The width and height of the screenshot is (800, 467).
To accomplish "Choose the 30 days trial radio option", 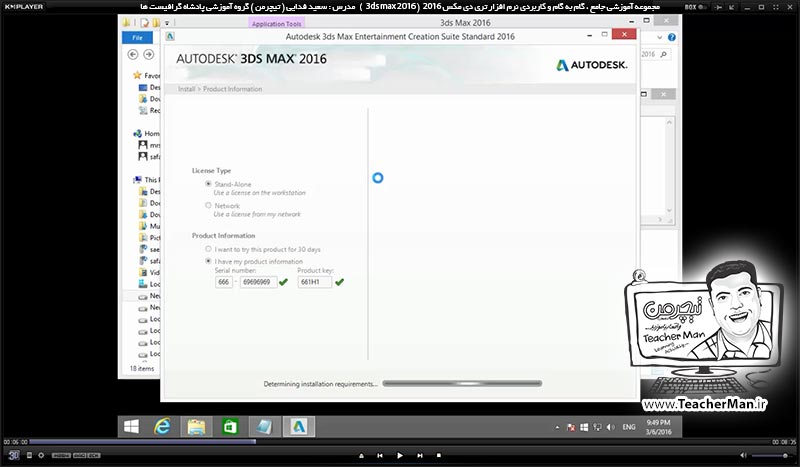I will point(208,249).
